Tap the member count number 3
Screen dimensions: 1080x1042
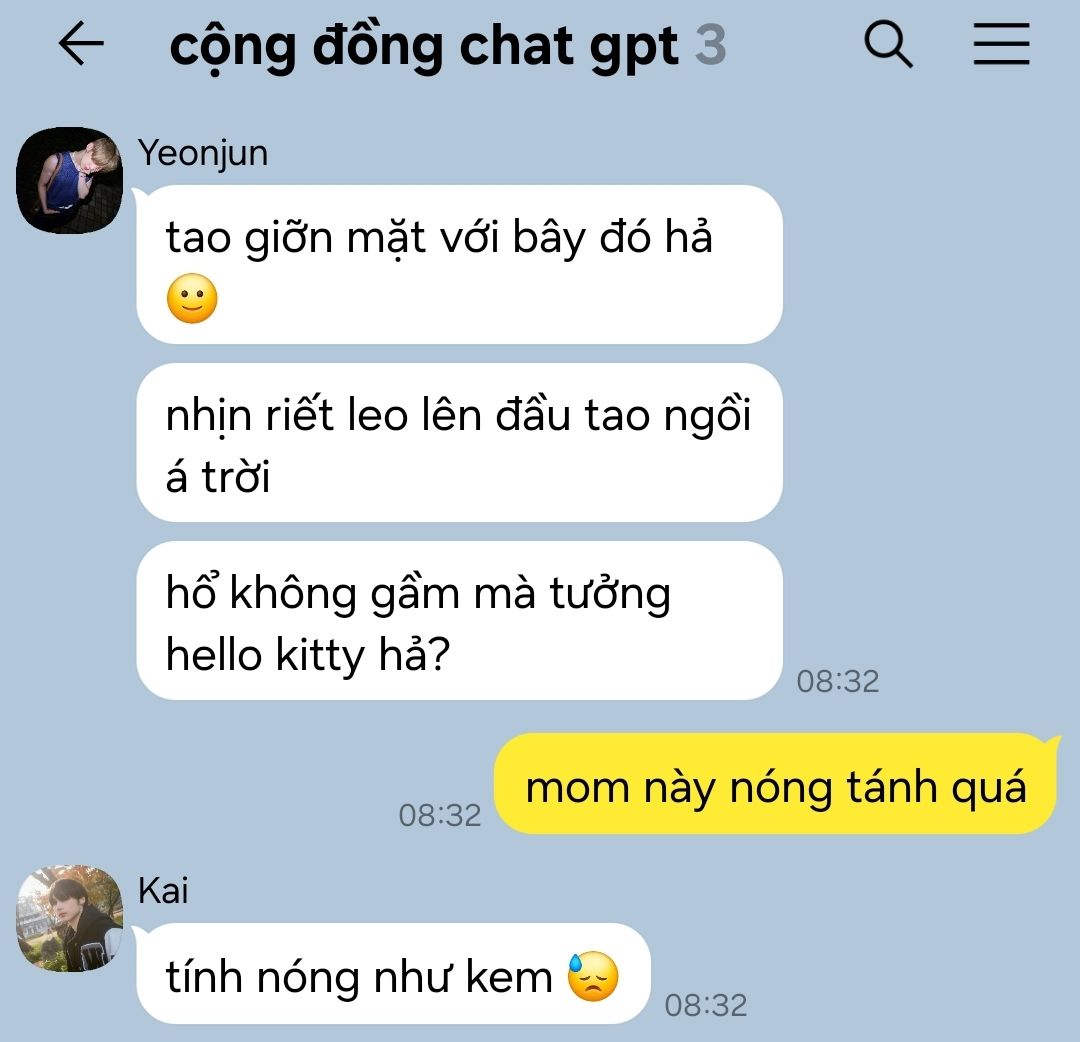tap(710, 45)
